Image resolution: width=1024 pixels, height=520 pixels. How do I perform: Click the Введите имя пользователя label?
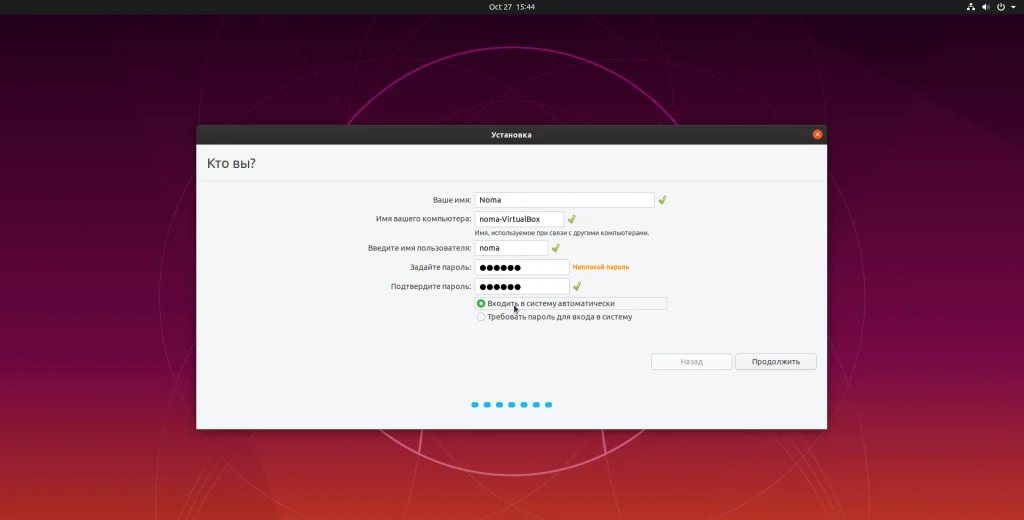pos(419,248)
